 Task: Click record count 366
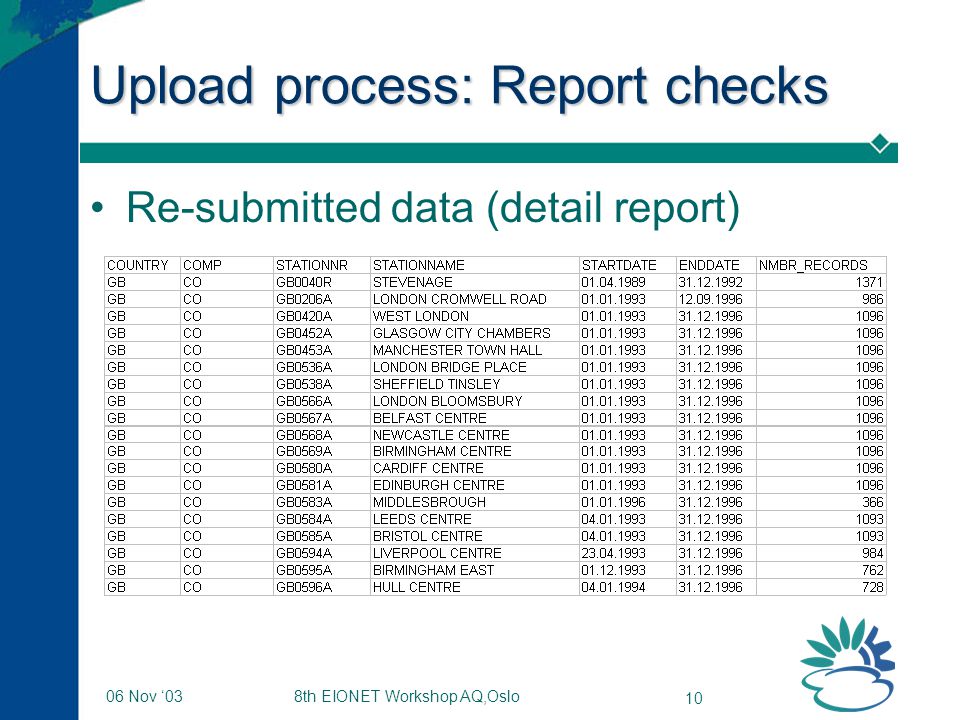click(x=872, y=503)
